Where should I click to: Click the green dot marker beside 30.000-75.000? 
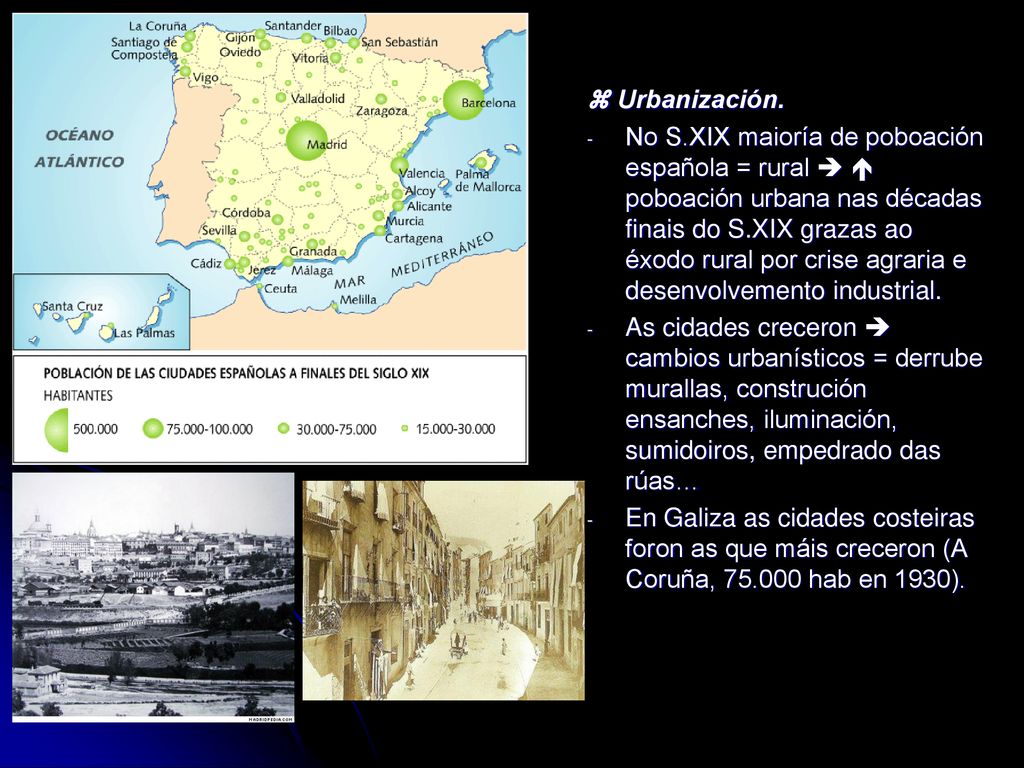[283, 428]
